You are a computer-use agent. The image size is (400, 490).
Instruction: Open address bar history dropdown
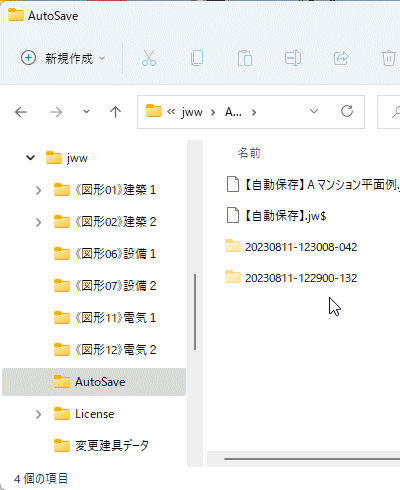(314, 111)
